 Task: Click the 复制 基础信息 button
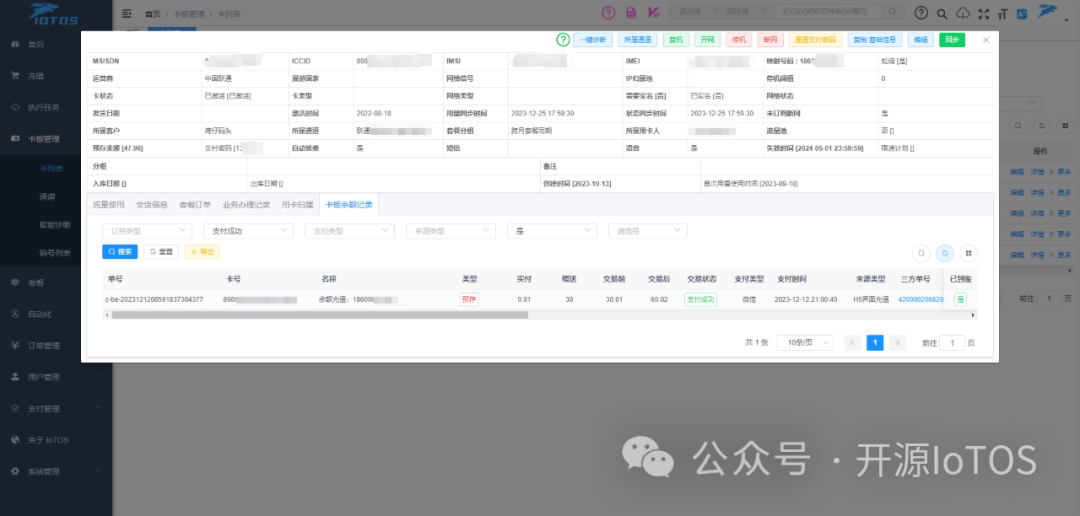coord(875,40)
